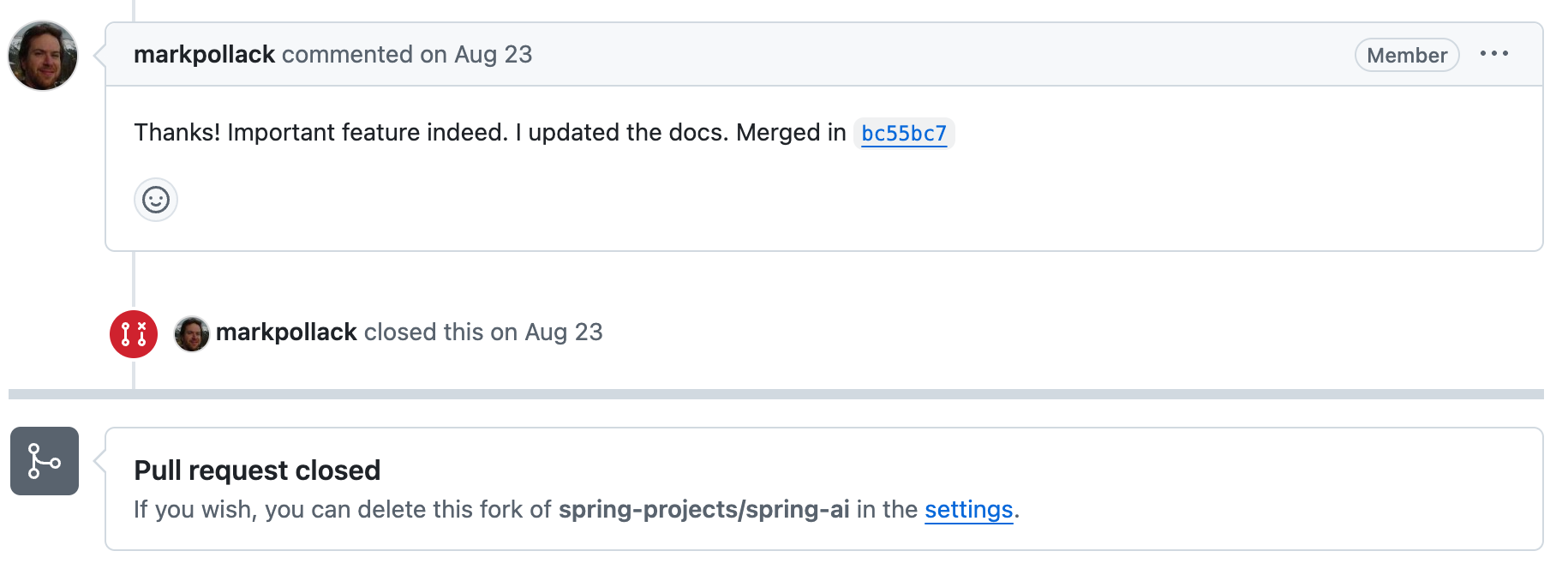Open the add emoji reaction smiley
Screen dimensions: 1568x569
click(156, 200)
